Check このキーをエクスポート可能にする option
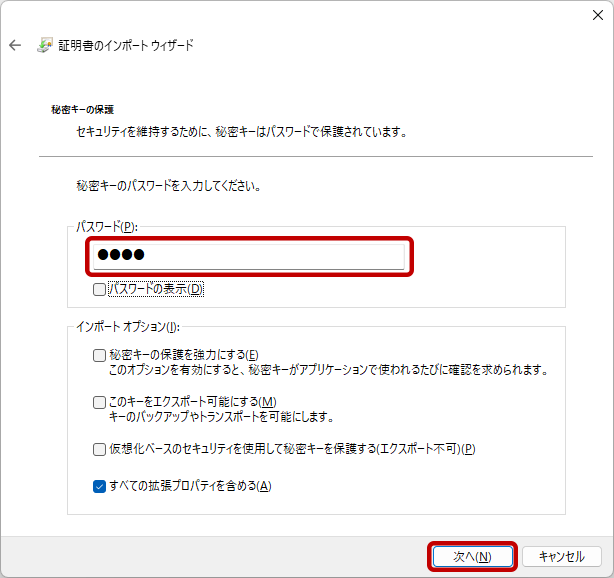The width and height of the screenshot is (614, 578). 99,402
